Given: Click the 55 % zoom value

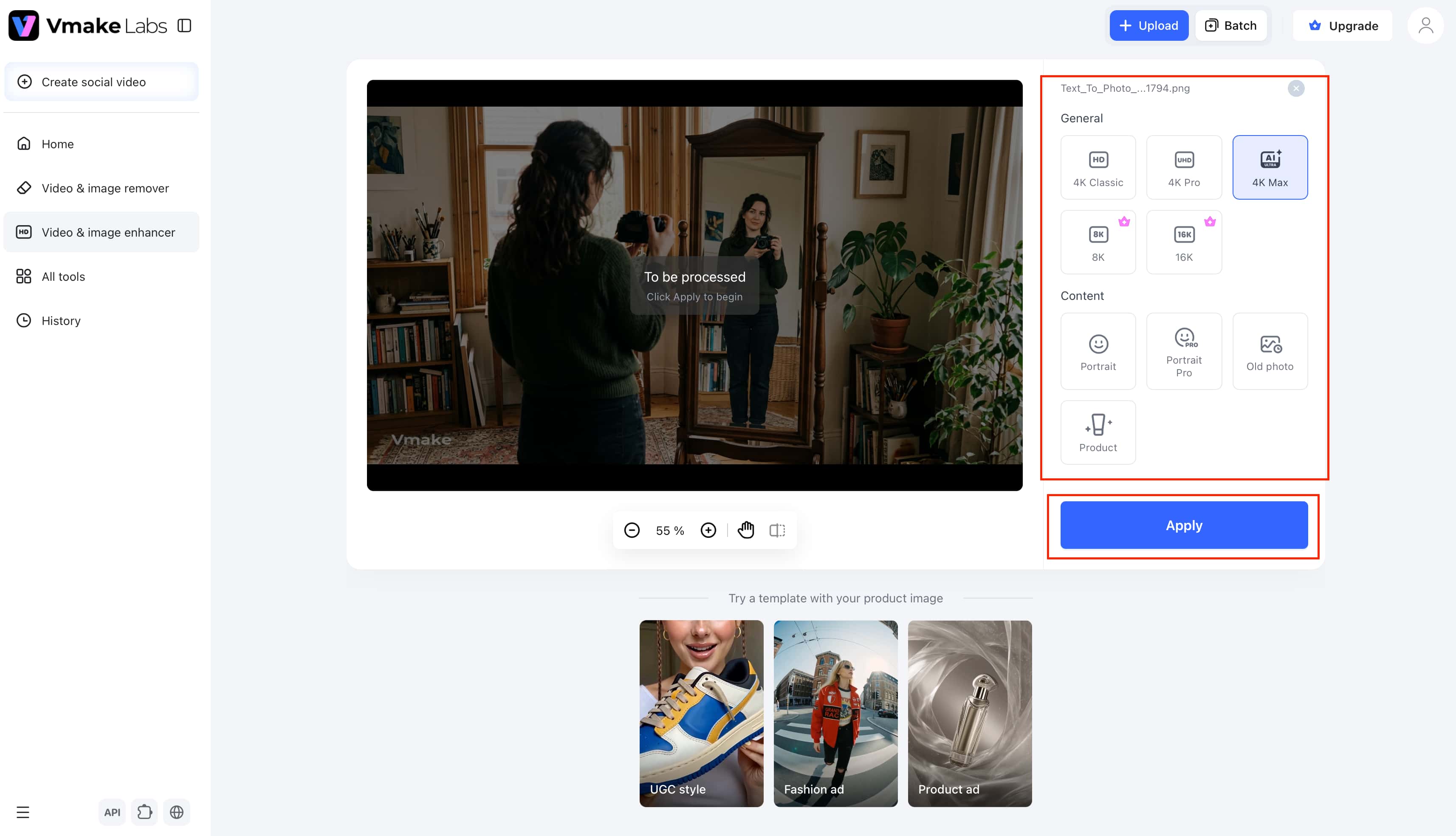Looking at the screenshot, I should 670,531.
